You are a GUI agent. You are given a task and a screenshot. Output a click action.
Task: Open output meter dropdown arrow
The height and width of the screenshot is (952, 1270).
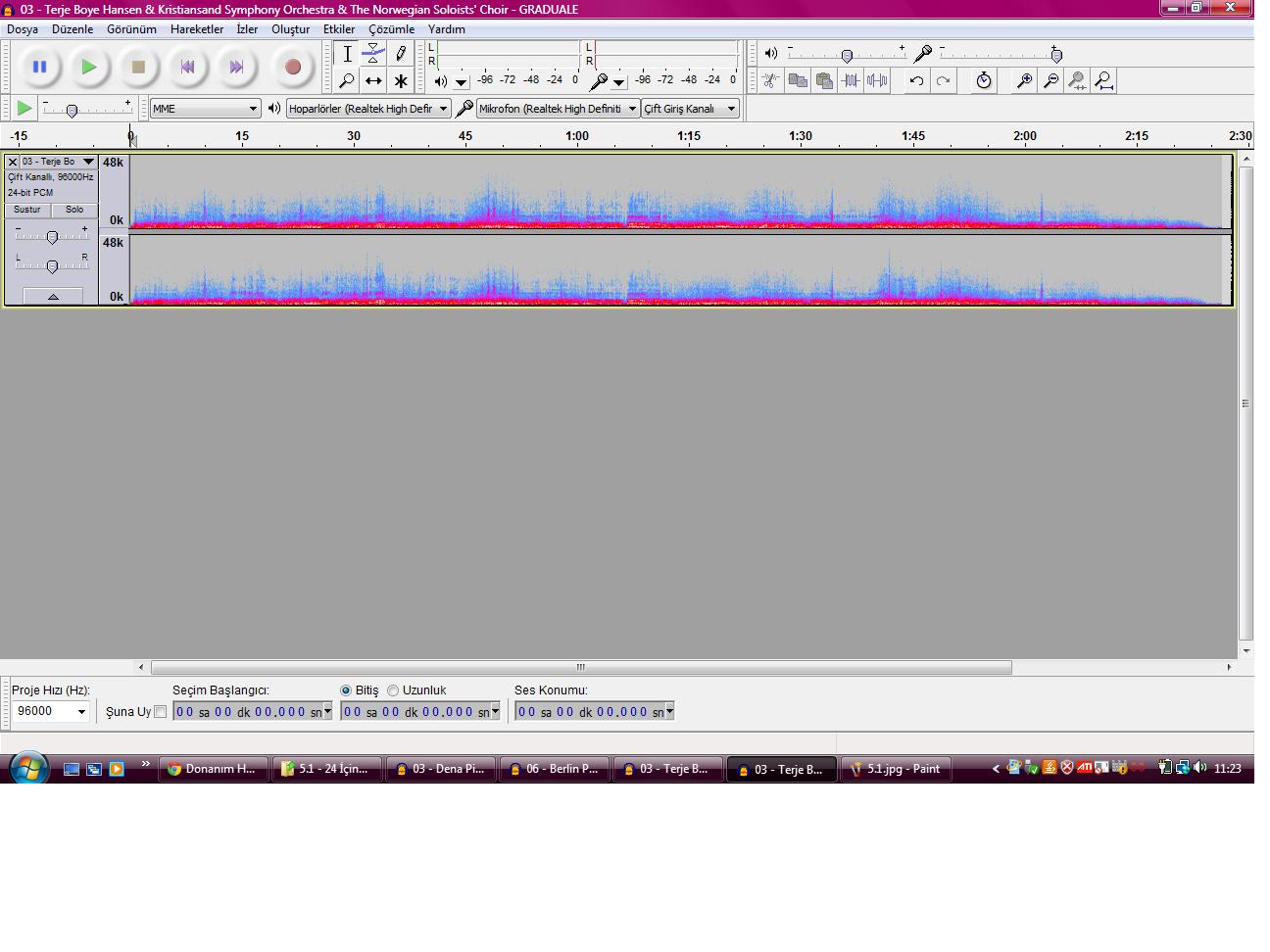tap(462, 82)
